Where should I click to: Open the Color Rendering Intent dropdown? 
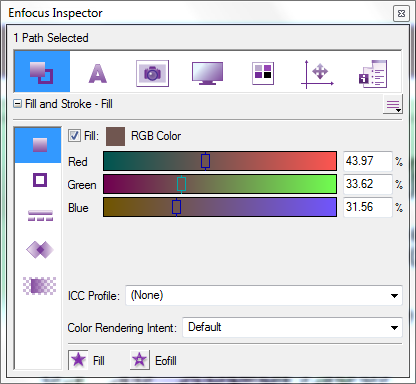(292, 327)
